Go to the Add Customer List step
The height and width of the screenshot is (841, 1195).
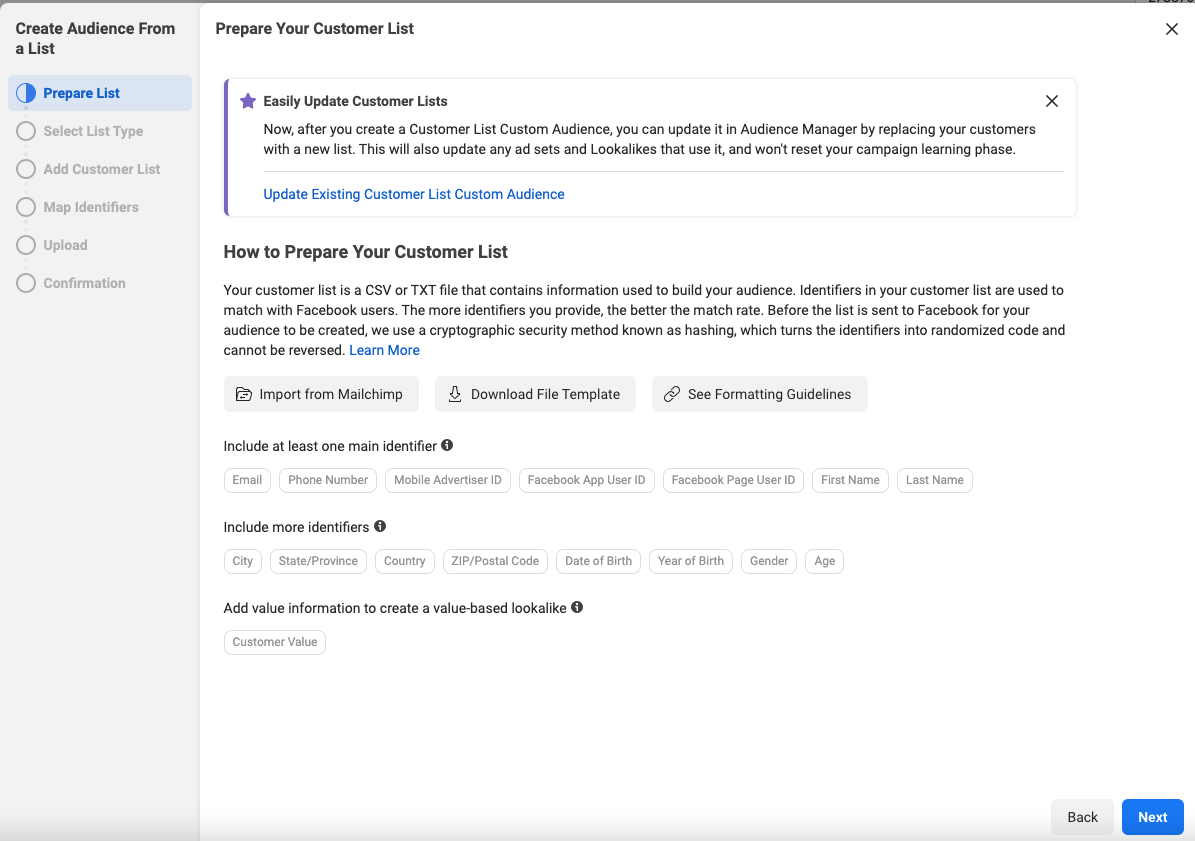click(x=101, y=169)
